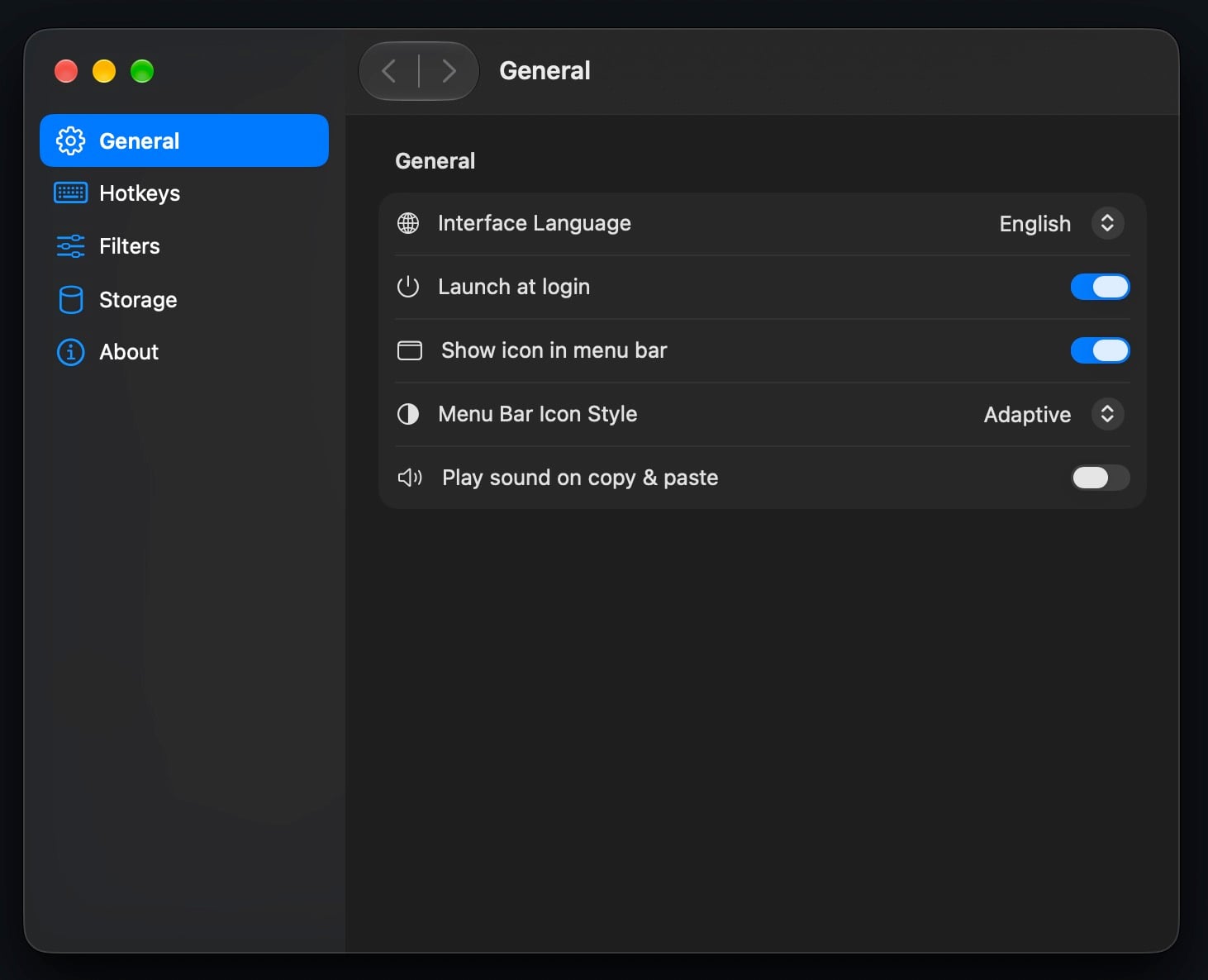The width and height of the screenshot is (1208, 980).
Task: Open the About label in sidebar
Action: [x=129, y=352]
